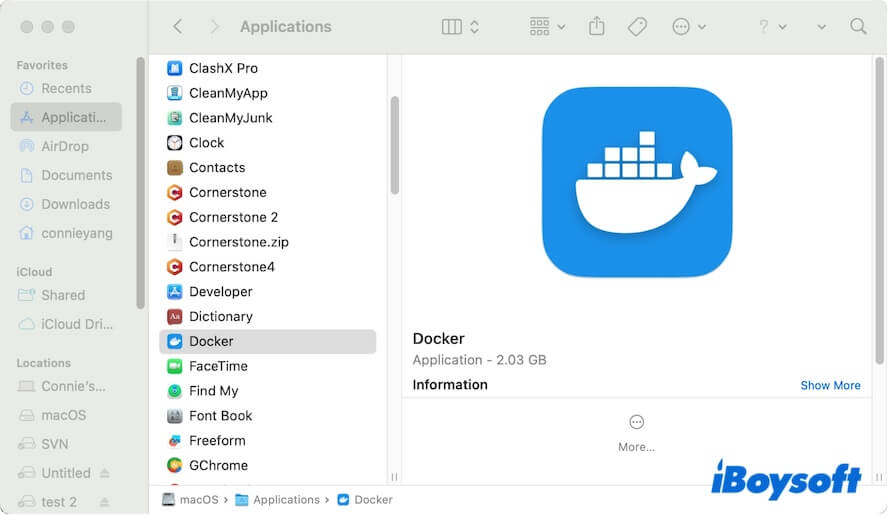Click the preview pane scrollbar
The width and height of the screenshot is (888, 515).
(879, 210)
